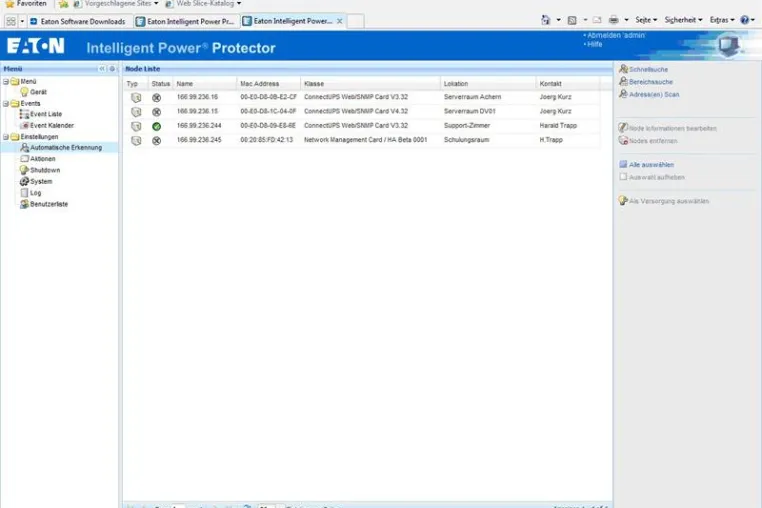Image resolution: width=762 pixels, height=508 pixels.
Task: Open the Favoriten star button
Action: tap(26, 3)
